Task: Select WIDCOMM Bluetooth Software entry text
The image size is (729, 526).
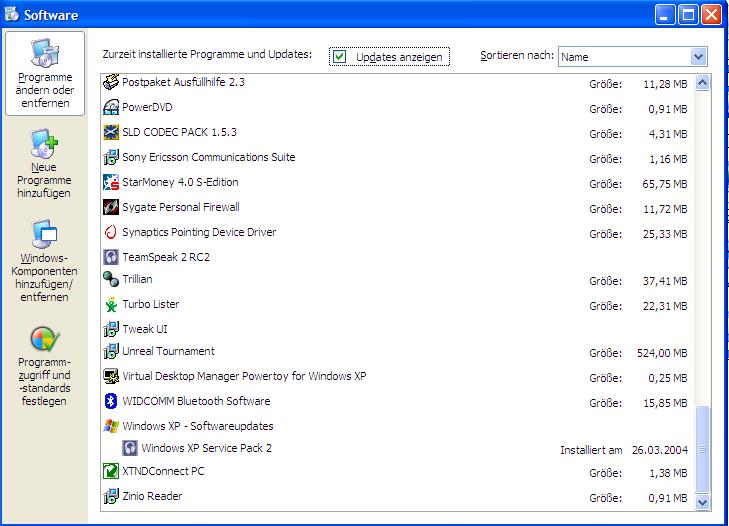Action: pos(196,401)
